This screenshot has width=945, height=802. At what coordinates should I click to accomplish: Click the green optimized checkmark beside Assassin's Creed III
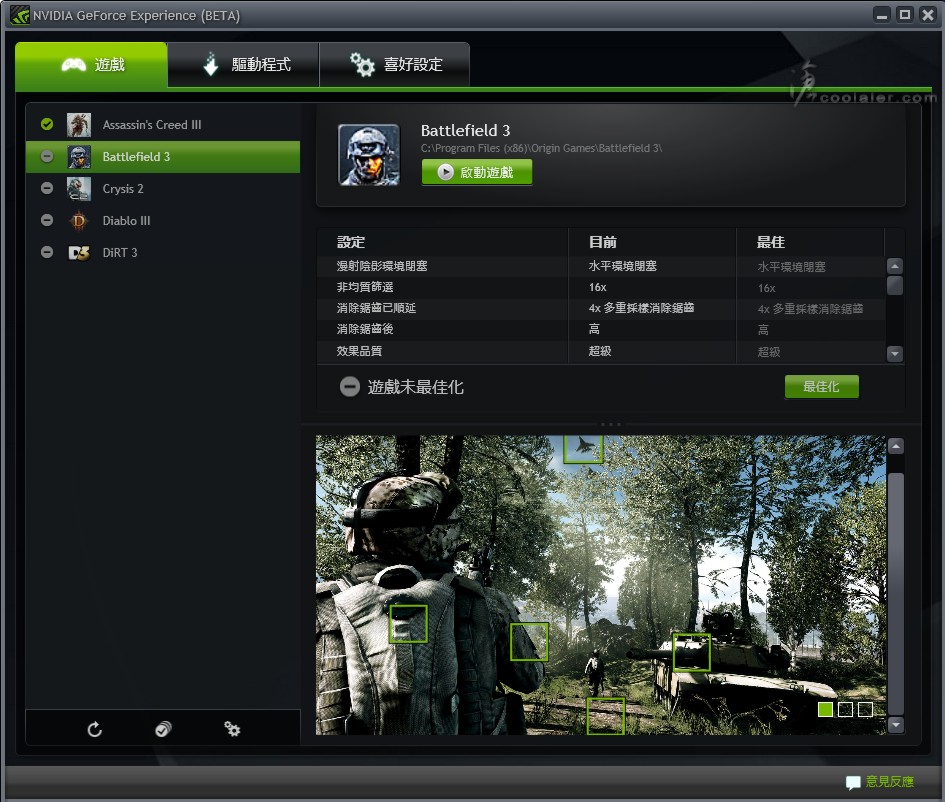(x=47, y=124)
